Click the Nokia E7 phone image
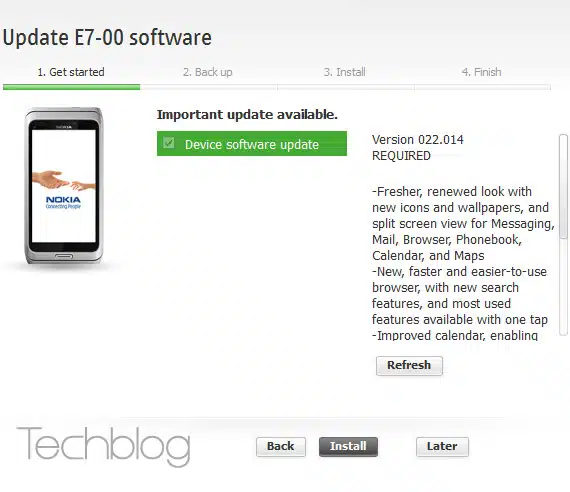 (x=64, y=185)
